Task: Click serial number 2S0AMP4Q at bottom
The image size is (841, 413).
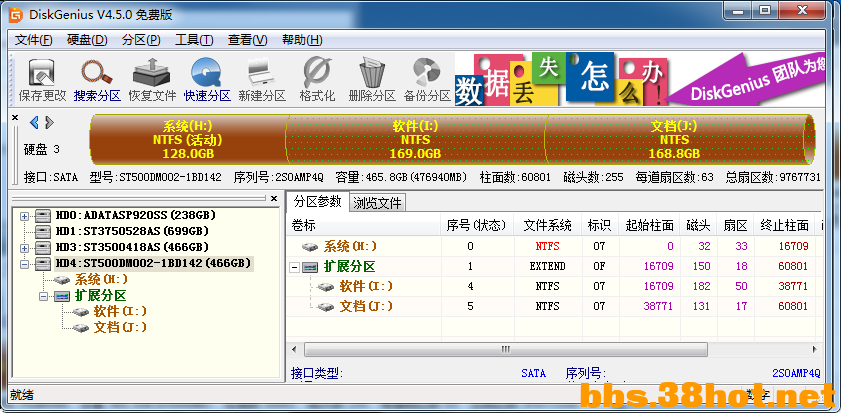Action: pyautogui.click(x=796, y=374)
